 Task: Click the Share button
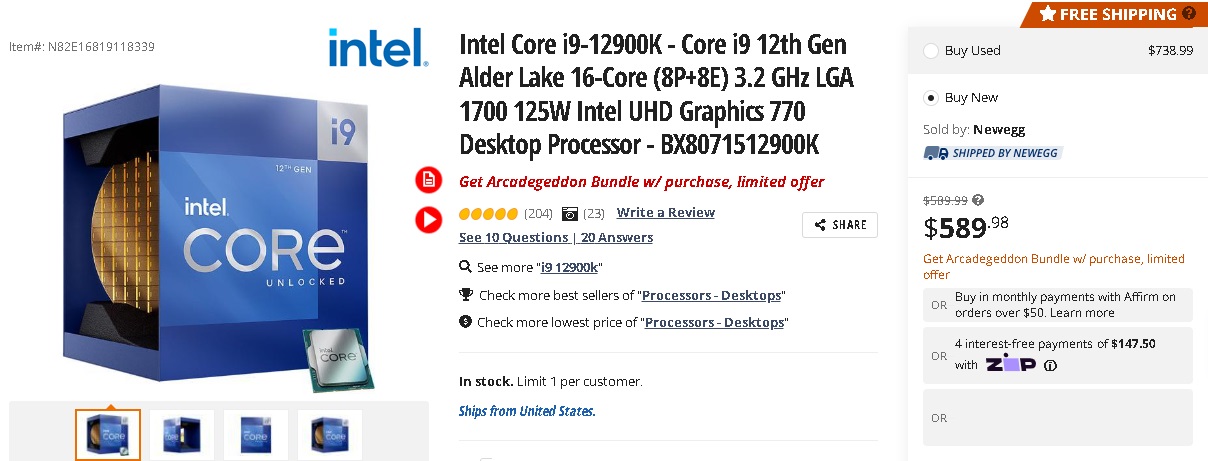point(839,225)
